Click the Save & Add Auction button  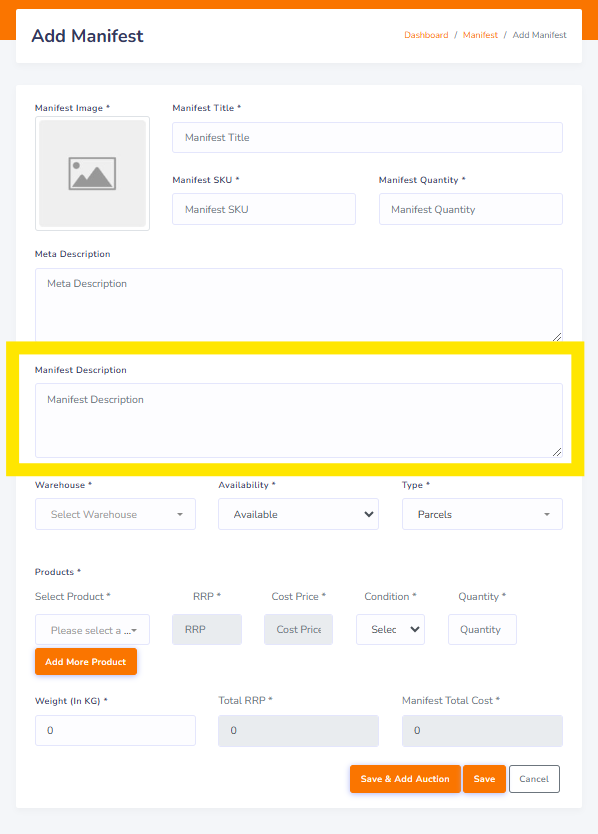(x=405, y=779)
